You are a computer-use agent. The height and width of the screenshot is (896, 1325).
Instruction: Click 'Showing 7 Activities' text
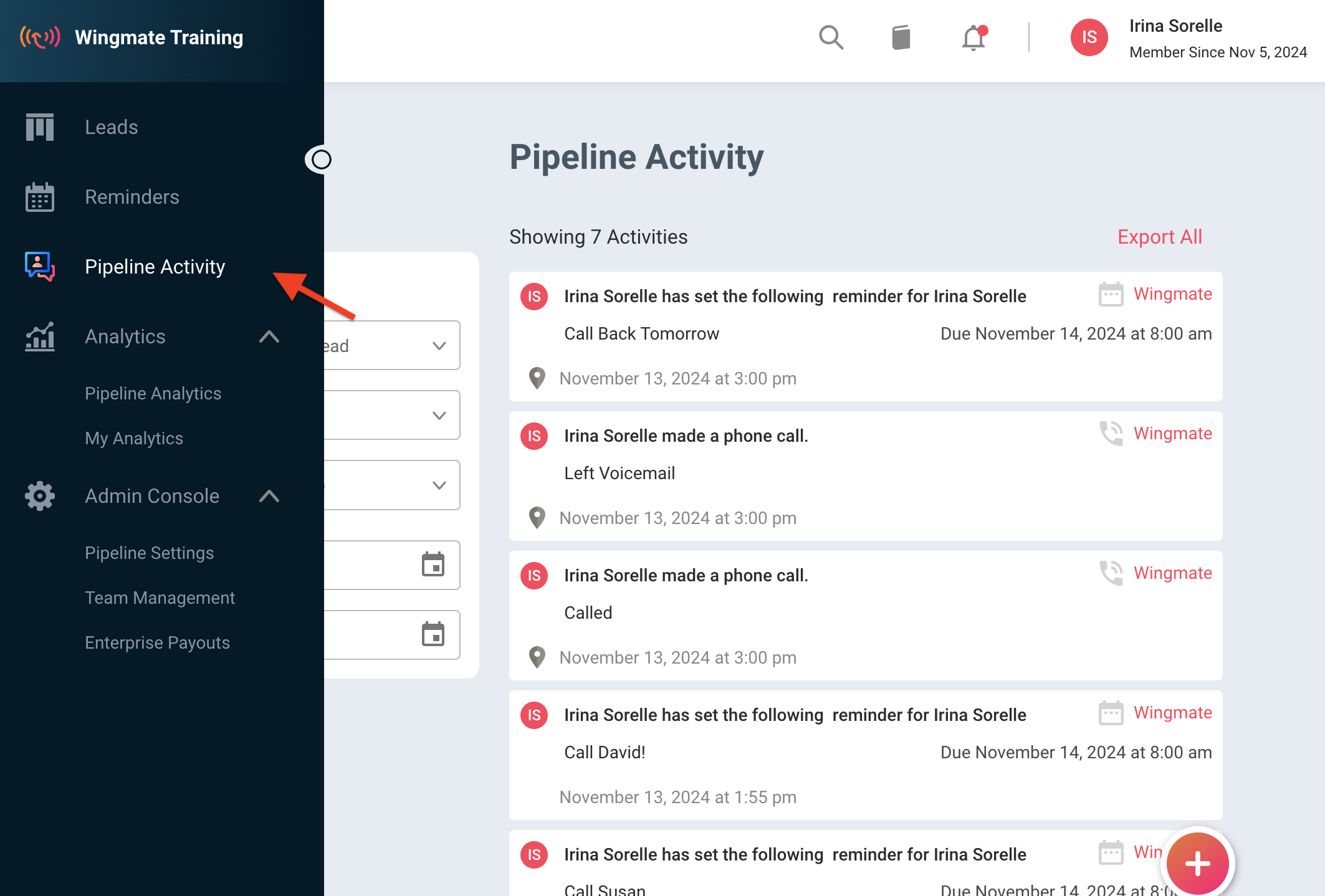click(x=598, y=237)
